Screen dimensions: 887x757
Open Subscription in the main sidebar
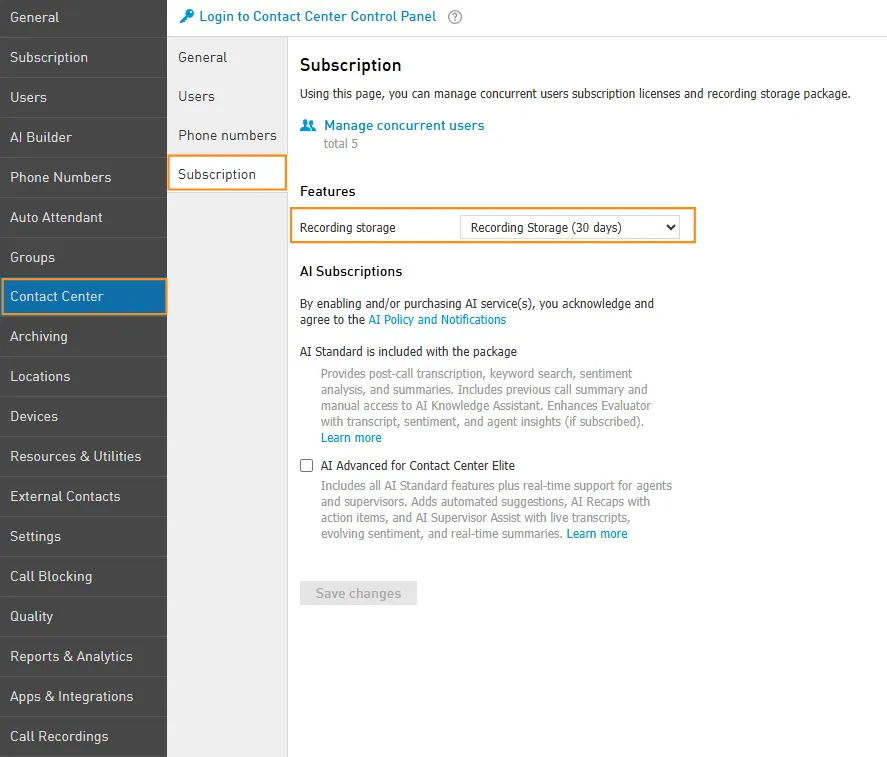click(83, 58)
